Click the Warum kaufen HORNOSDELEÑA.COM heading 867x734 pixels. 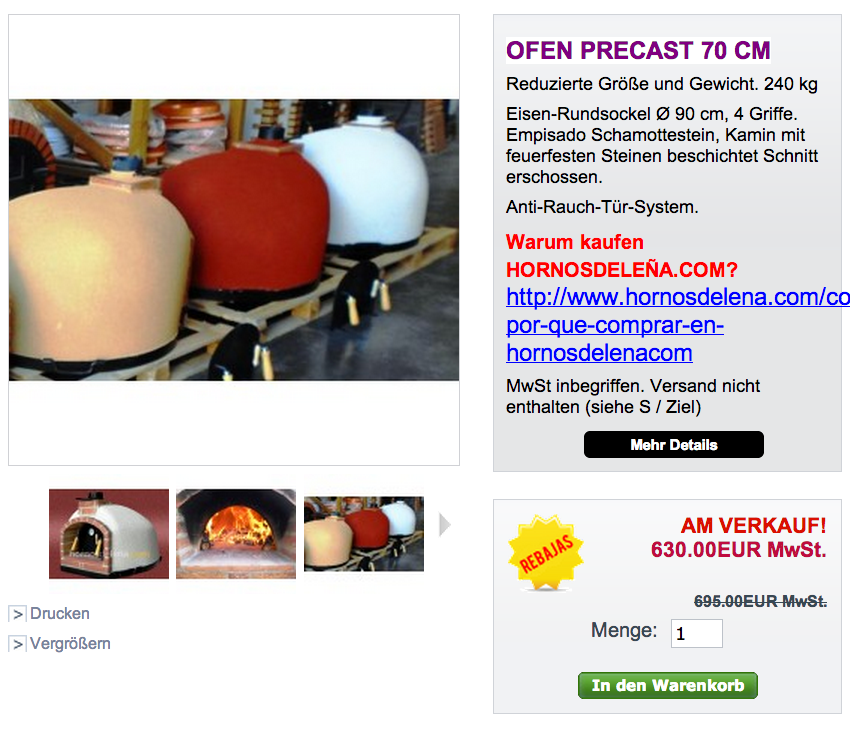(x=621, y=256)
